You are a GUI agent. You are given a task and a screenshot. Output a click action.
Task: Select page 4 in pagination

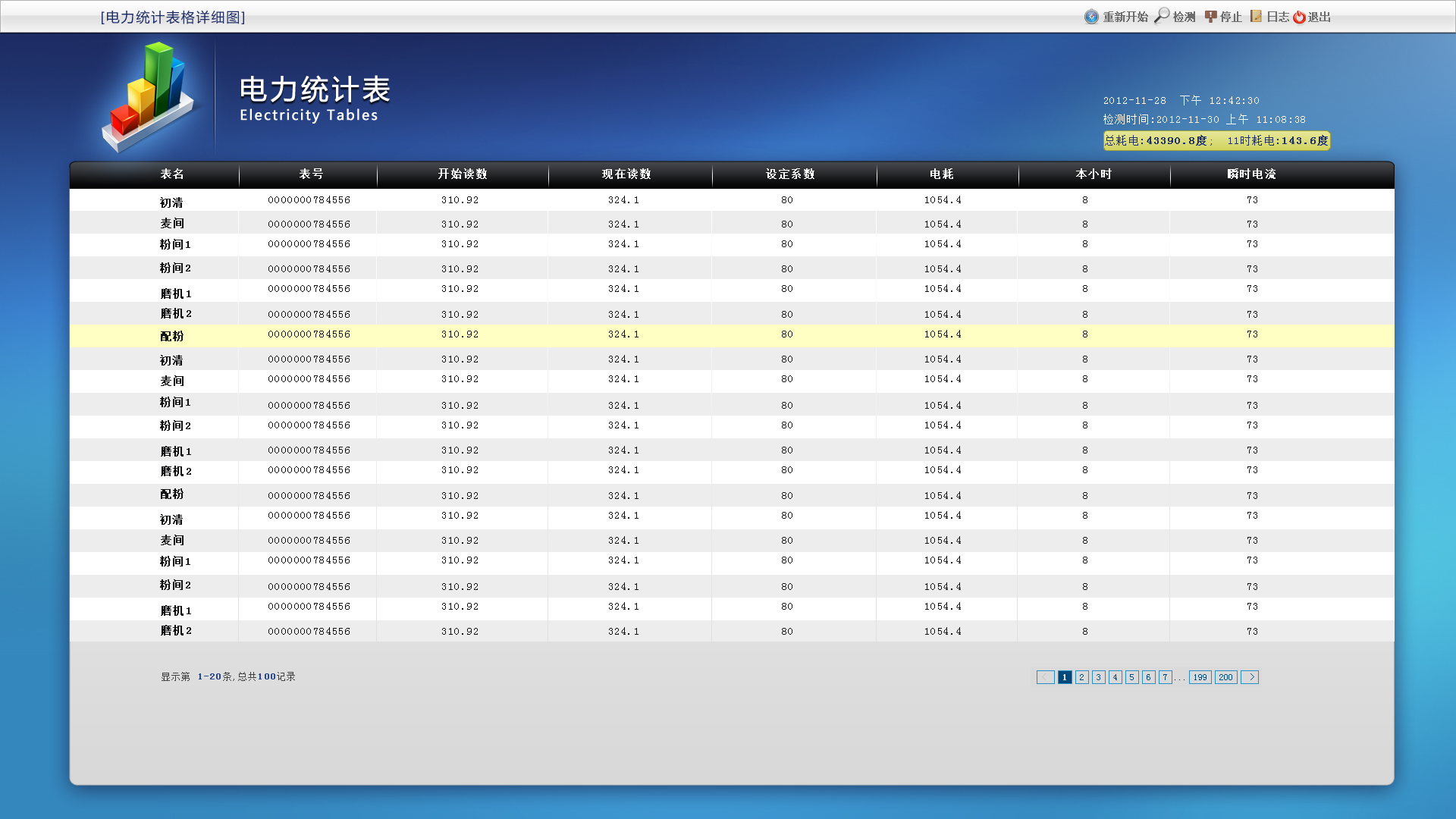coord(1116,677)
